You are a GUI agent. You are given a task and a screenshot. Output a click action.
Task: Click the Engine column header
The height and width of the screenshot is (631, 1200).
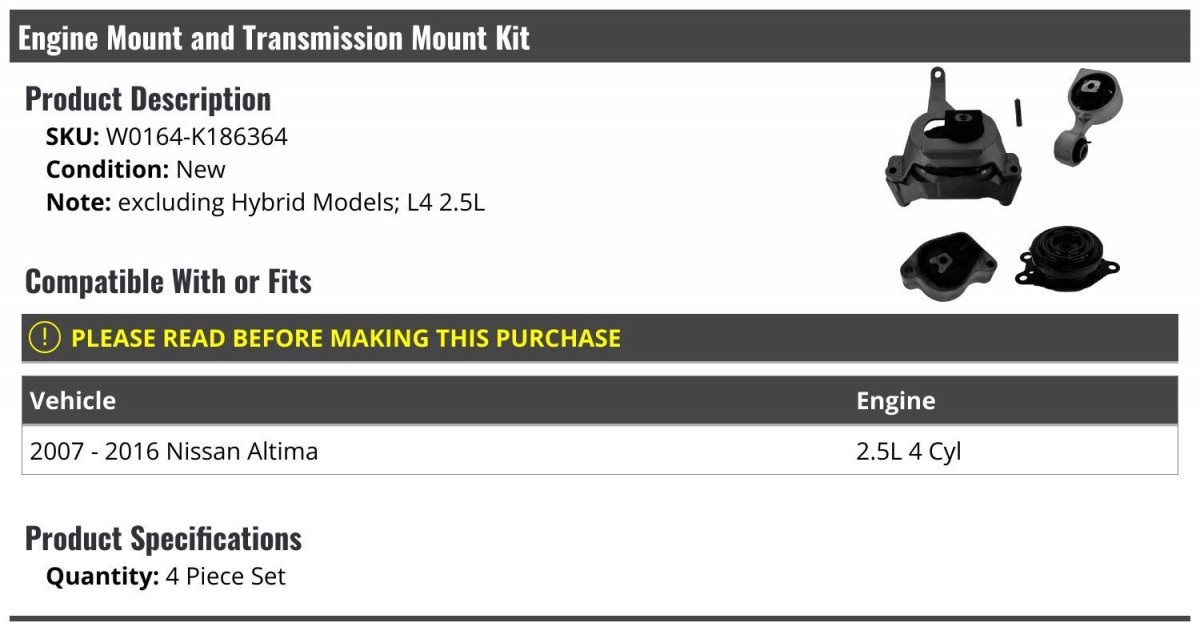tap(896, 401)
